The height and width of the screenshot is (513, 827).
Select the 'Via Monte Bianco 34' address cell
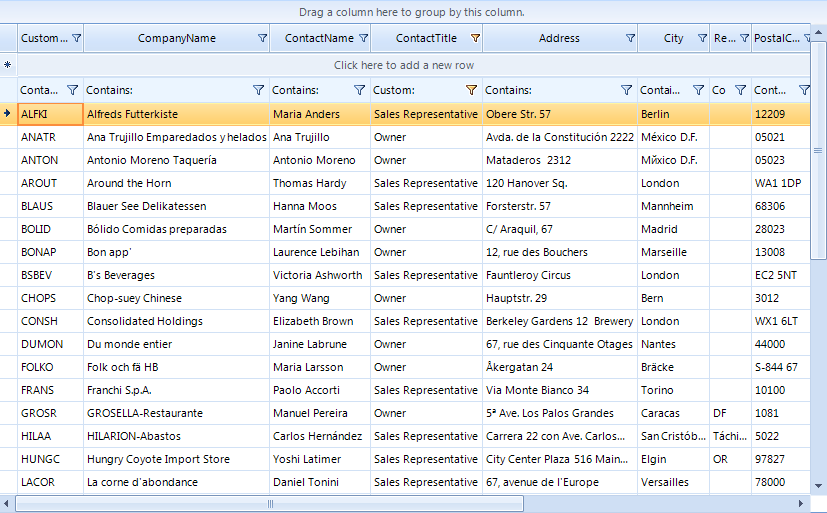point(560,390)
